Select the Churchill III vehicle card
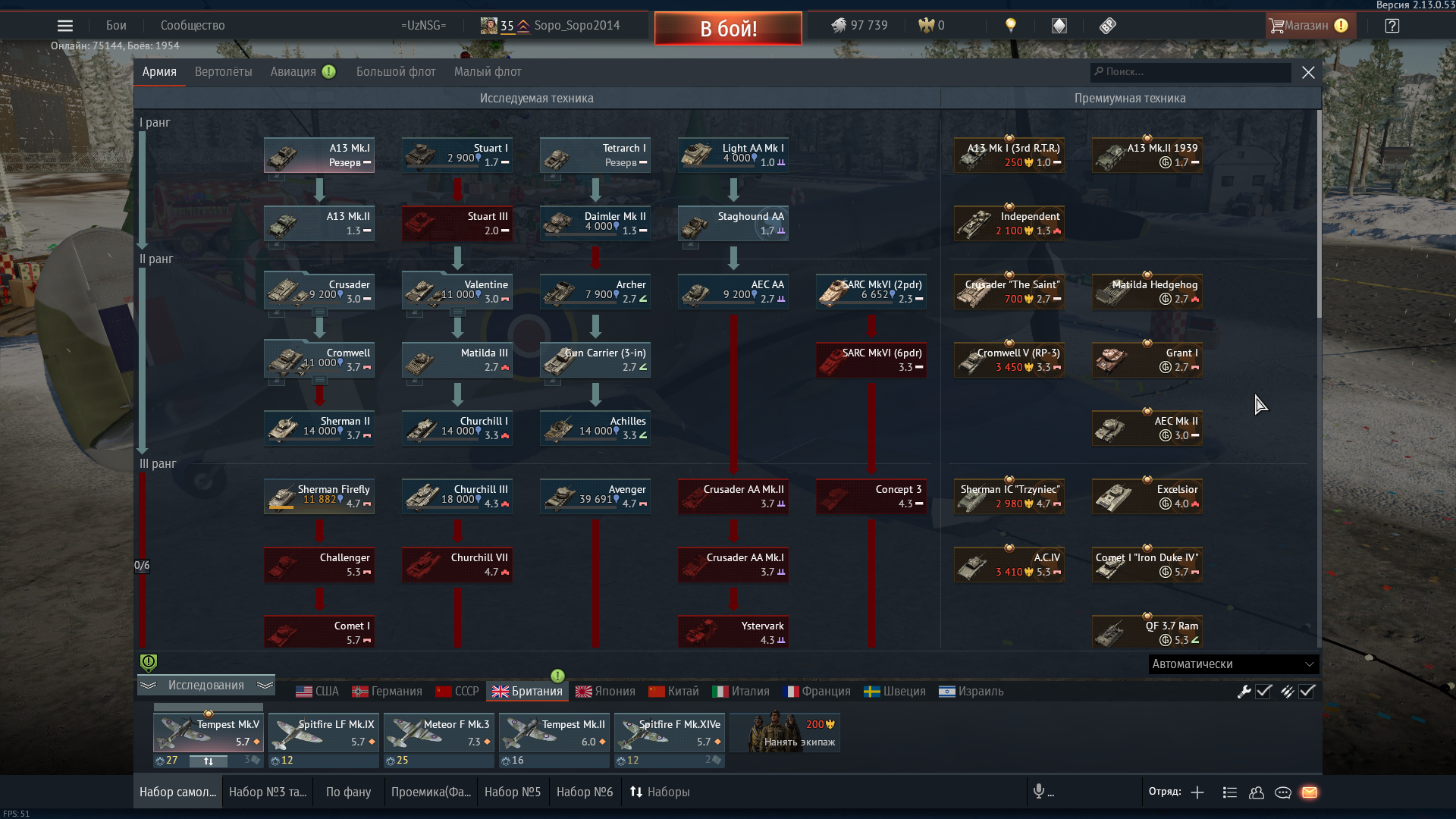The width and height of the screenshot is (1456, 819). 457,497
